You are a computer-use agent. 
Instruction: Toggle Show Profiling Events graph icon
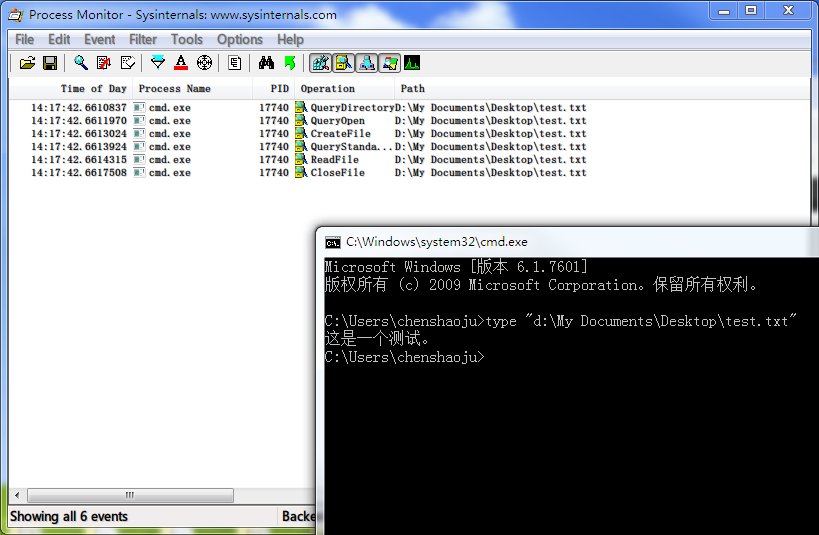pos(412,63)
